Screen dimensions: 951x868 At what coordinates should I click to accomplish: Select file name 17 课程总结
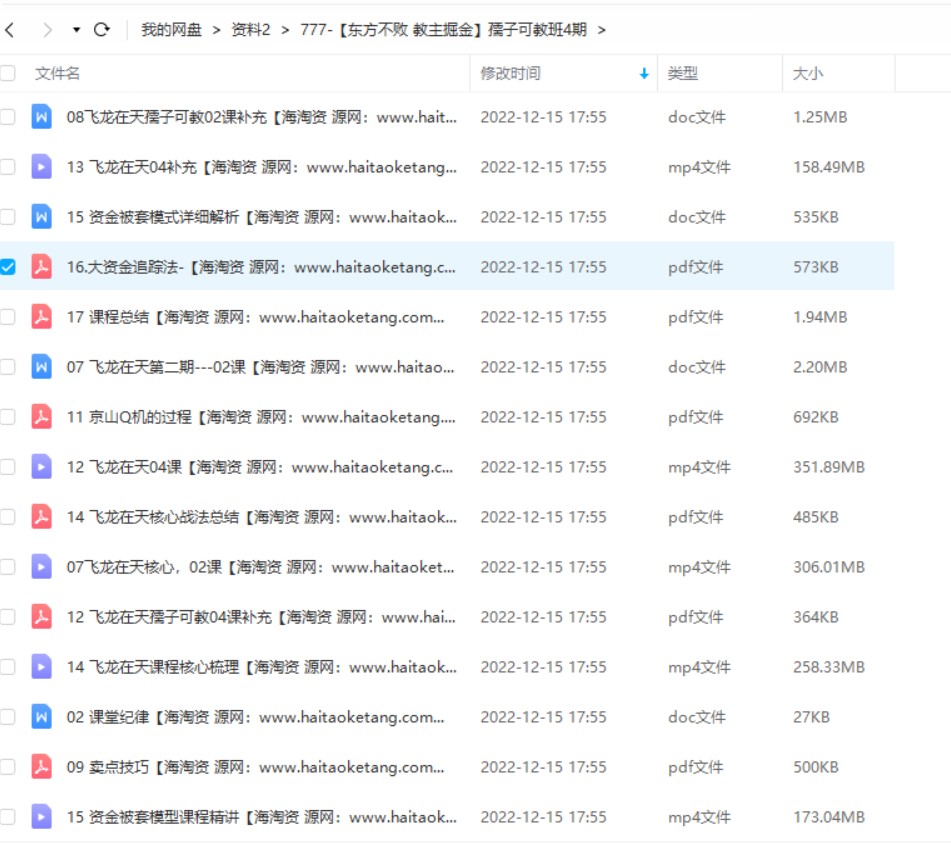(x=255, y=317)
